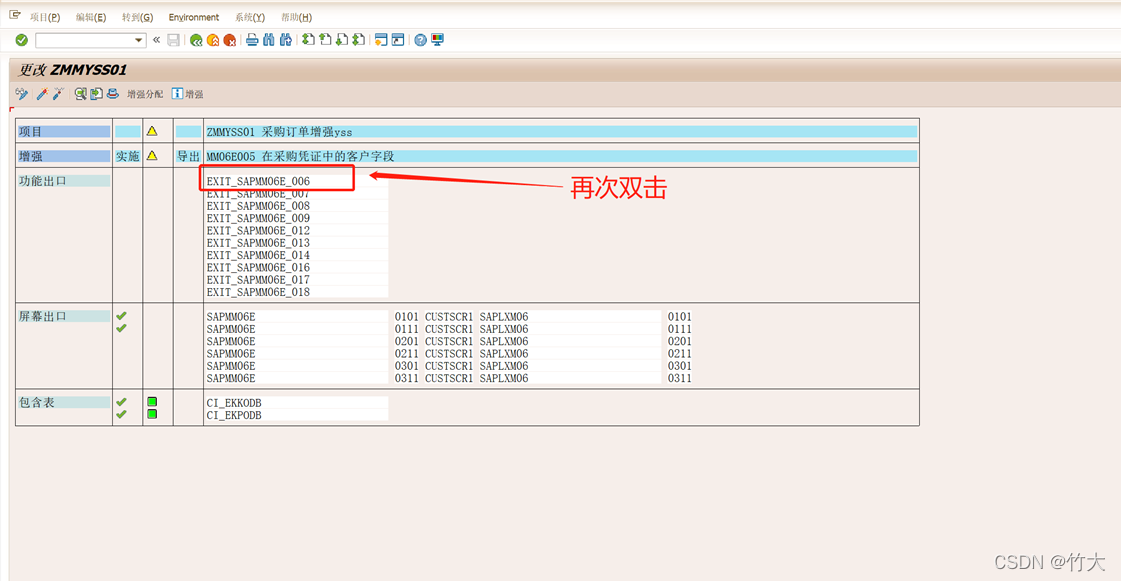Open the Environment menu
Image resolution: width=1121 pixels, height=581 pixels.
194,17
